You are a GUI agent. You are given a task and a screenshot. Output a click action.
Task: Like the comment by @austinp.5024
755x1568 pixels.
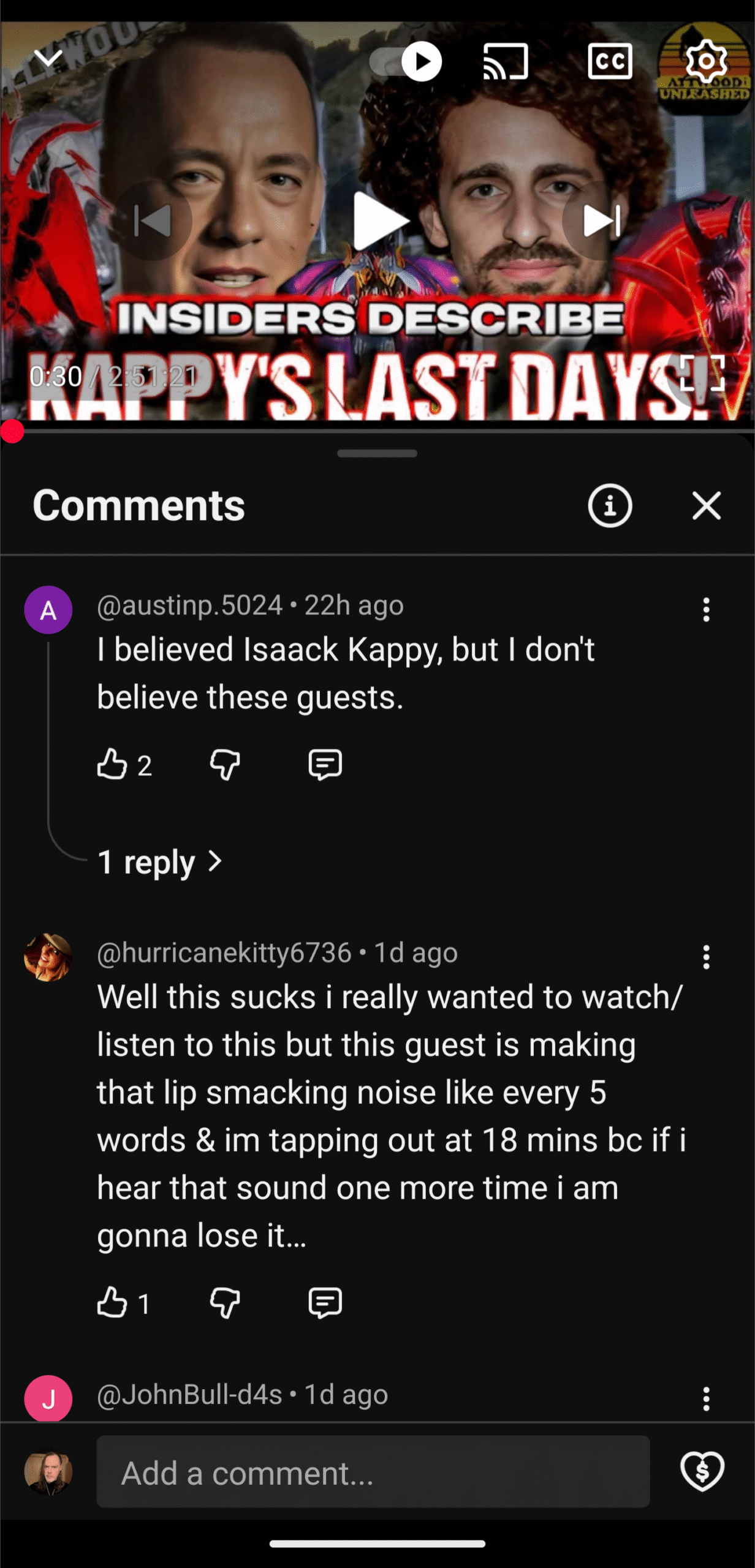pyautogui.click(x=112, y=764)
